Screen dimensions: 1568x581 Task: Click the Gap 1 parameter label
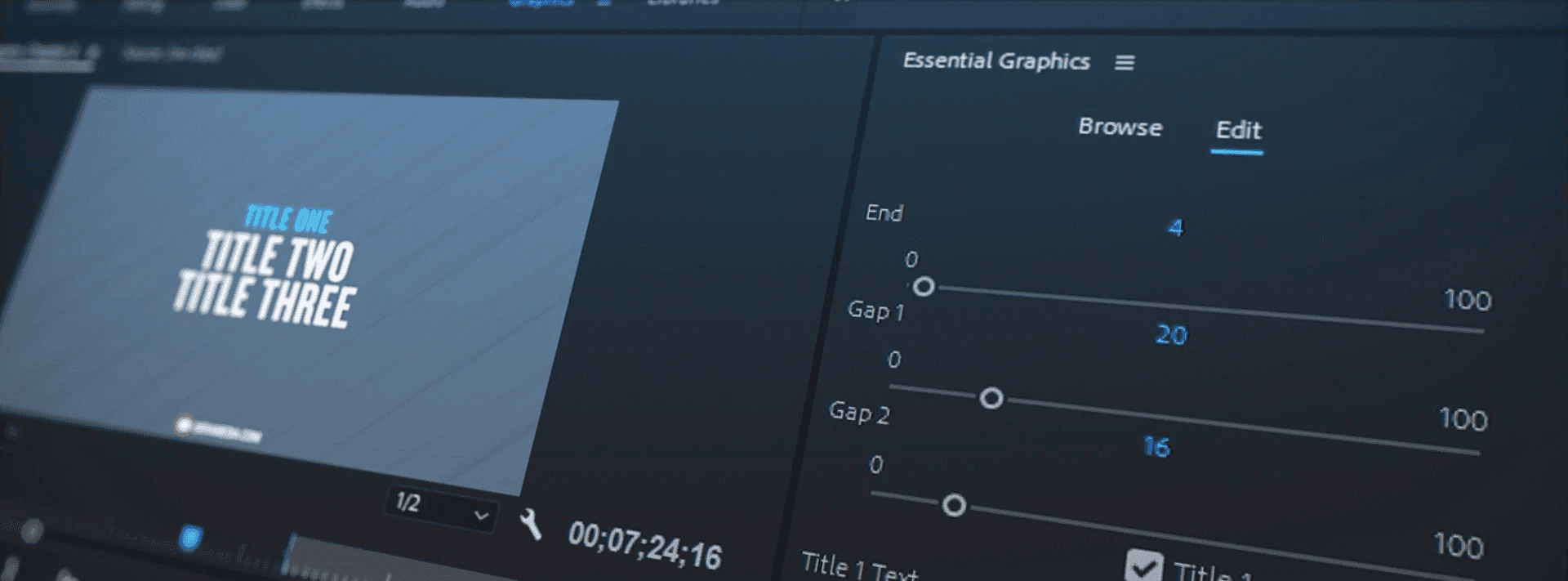point(875,311)
